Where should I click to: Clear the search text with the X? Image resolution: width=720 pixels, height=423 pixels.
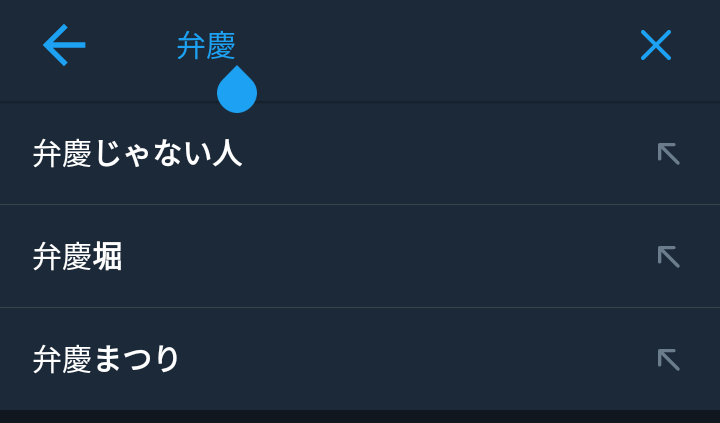pos(655,45)
